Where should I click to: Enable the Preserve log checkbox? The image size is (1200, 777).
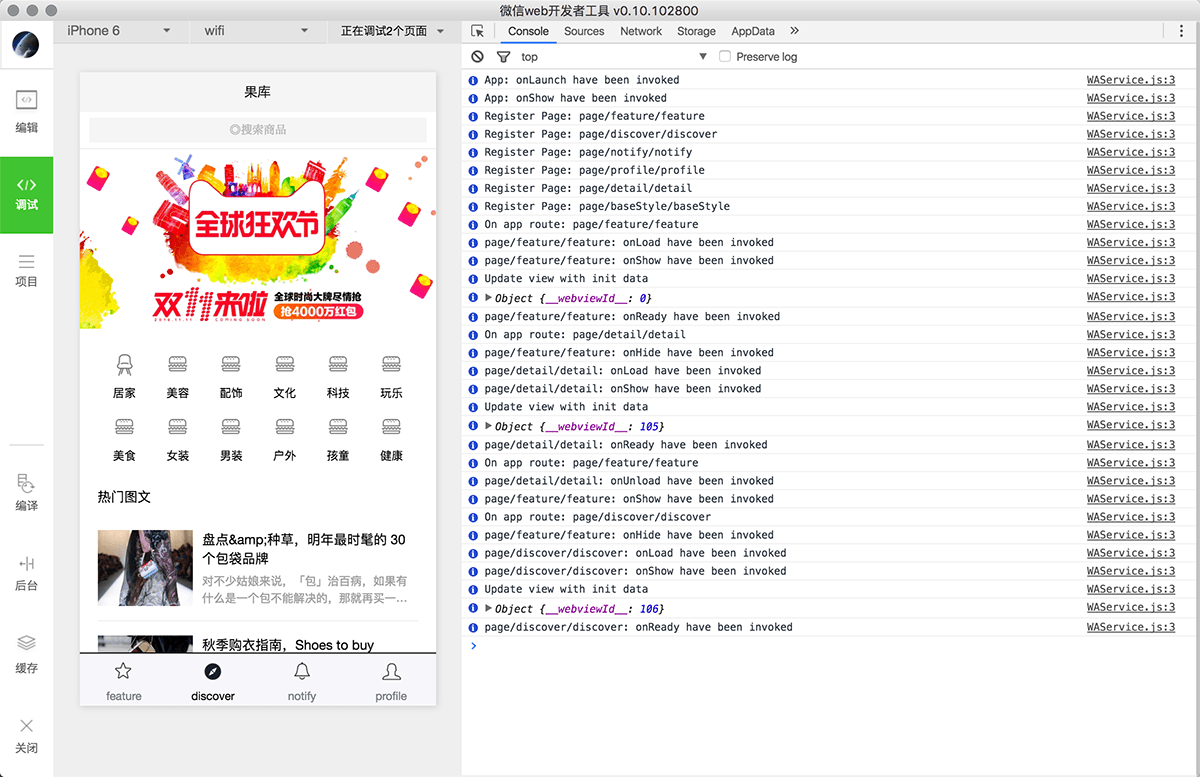pyautogui.click(x=725, y=57)
